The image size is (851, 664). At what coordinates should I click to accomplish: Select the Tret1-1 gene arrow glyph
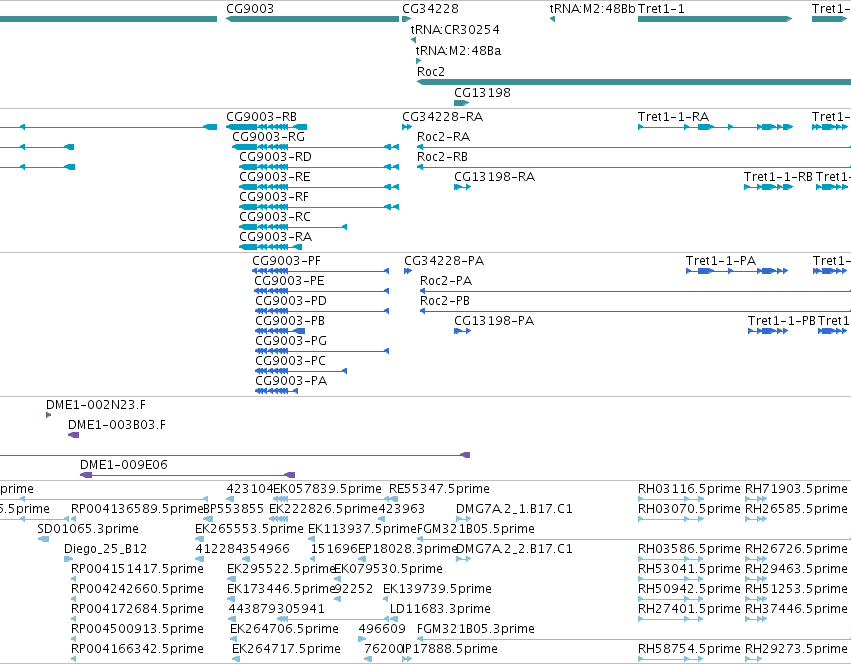click(715, 19)
